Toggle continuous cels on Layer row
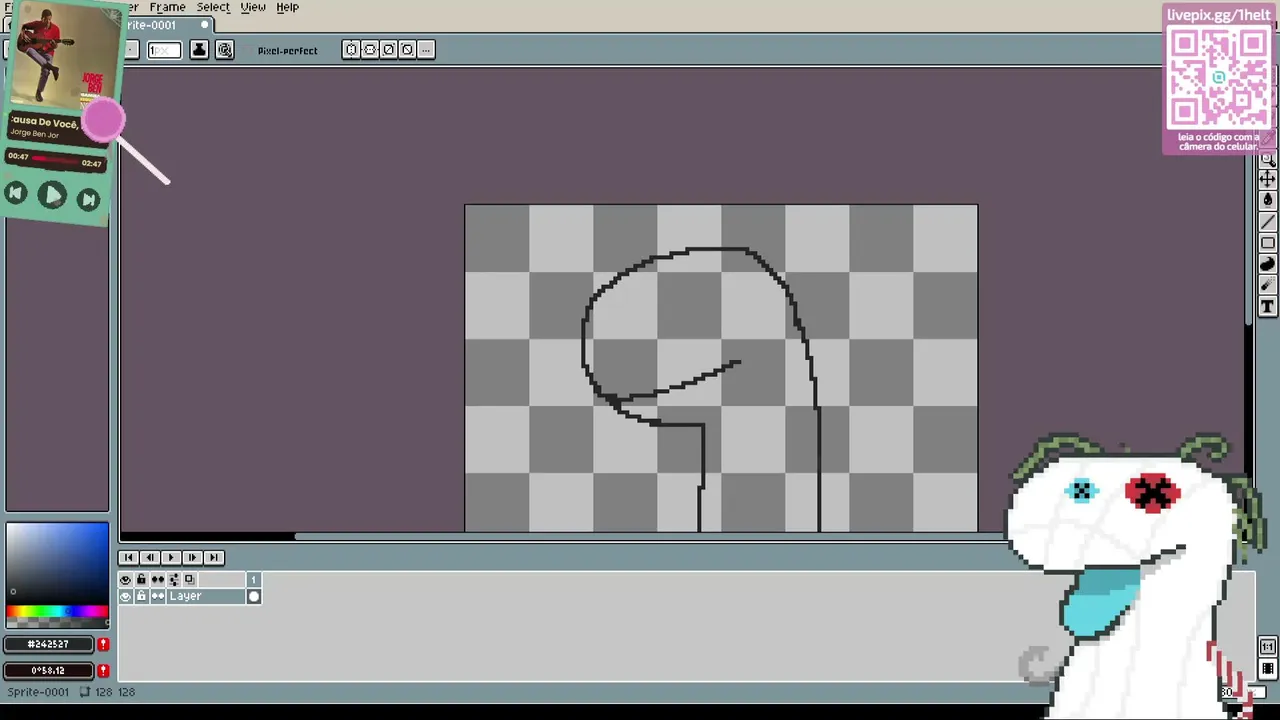This screenshot has width=1280, height=720. click(x=157, y=597)
